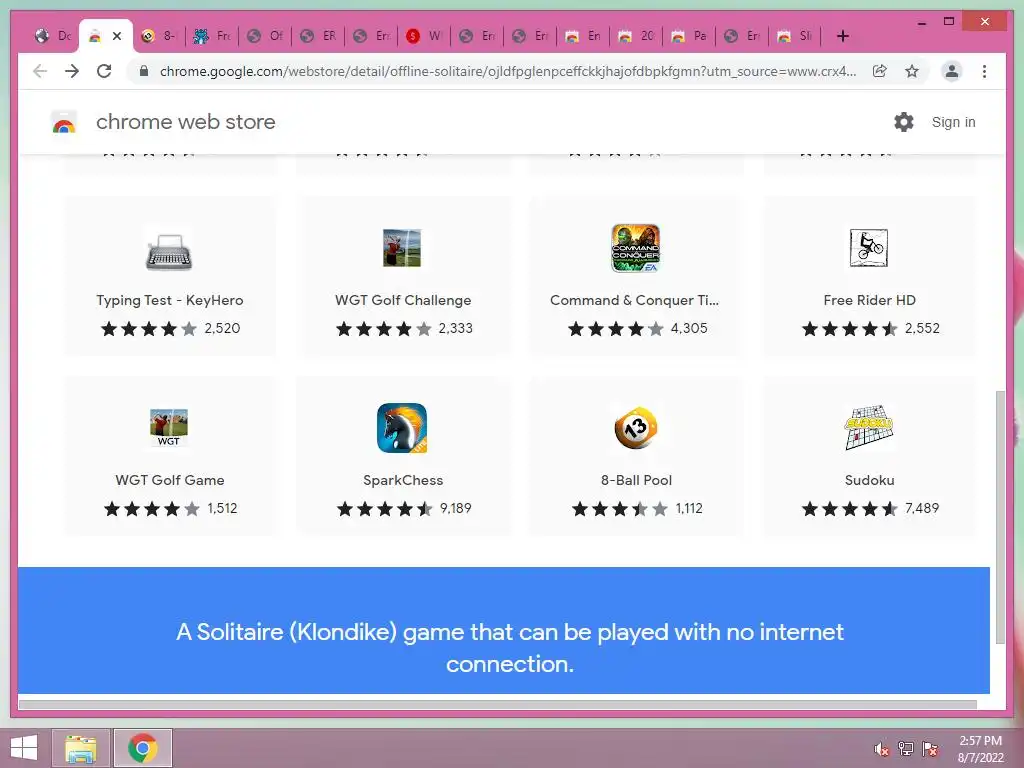The width and height of the screenshot is (1024, 768).
Task: Bookmark this page with the star icon
Action: pyautogui.click(x=912, y=71)
